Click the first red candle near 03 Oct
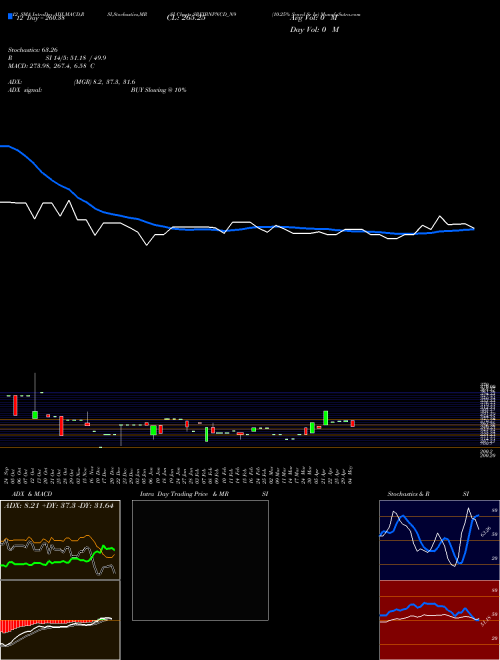The height and width of the screenshot is (660, 500). coord(16,405)
